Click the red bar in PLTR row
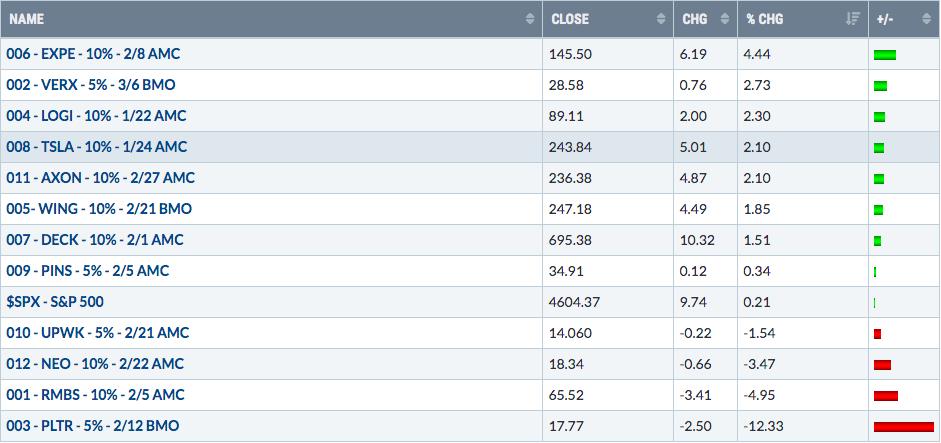 pos(904,427)
